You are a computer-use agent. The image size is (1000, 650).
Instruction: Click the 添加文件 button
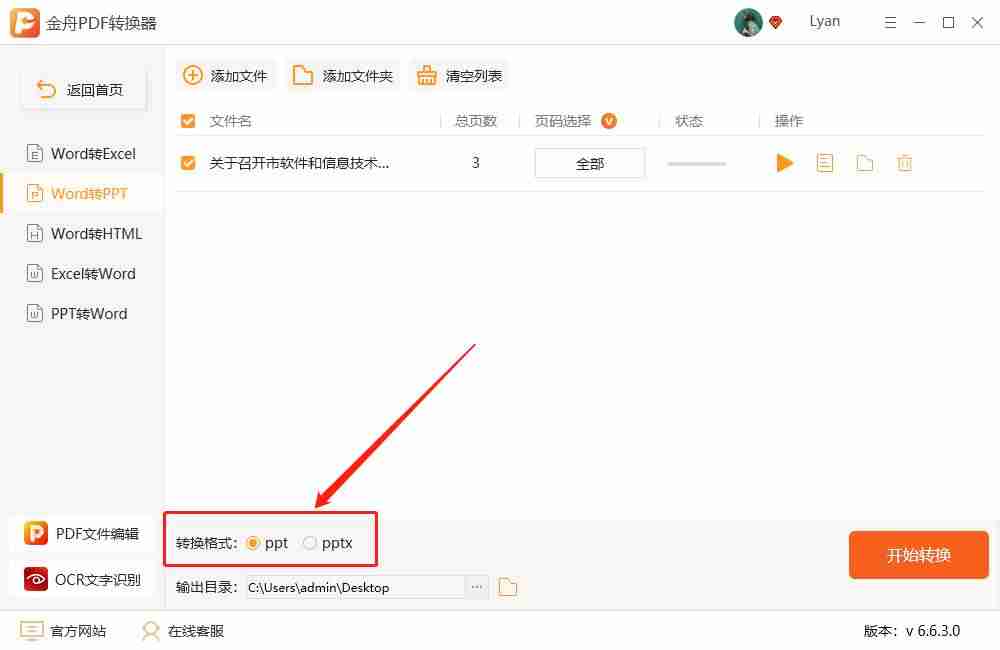(x=225, y=76)
